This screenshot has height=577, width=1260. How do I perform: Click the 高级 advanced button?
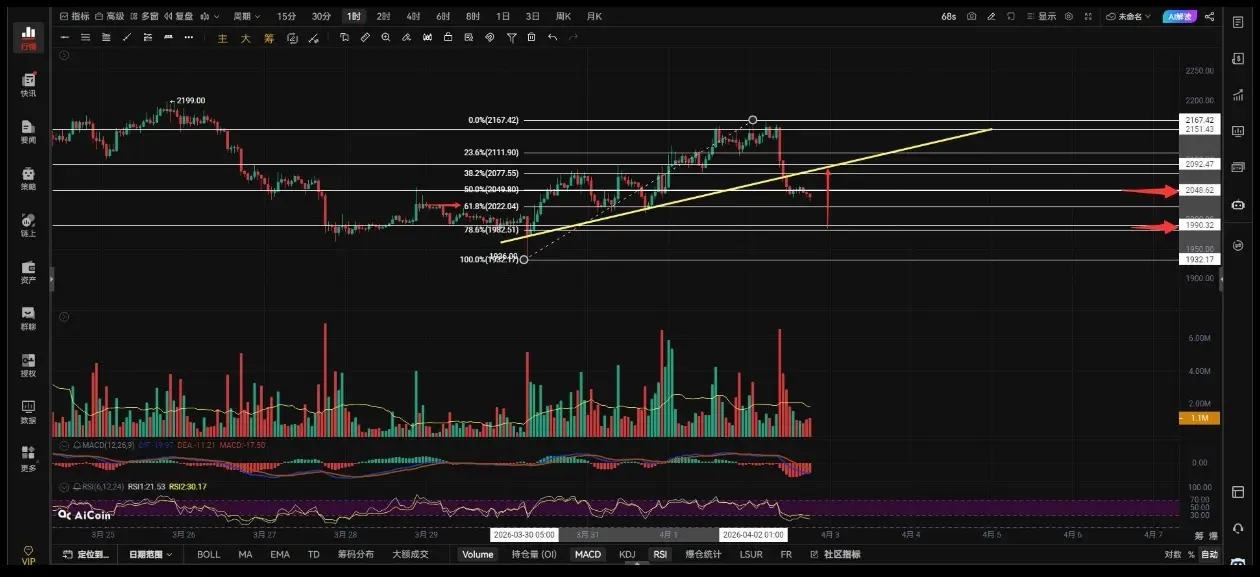[110, 16]
